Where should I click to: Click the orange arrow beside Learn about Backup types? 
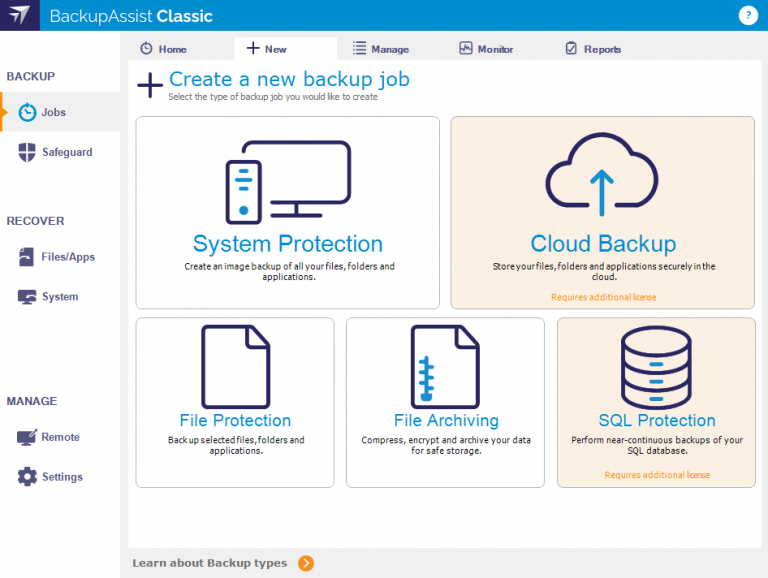tap(306, 563)
